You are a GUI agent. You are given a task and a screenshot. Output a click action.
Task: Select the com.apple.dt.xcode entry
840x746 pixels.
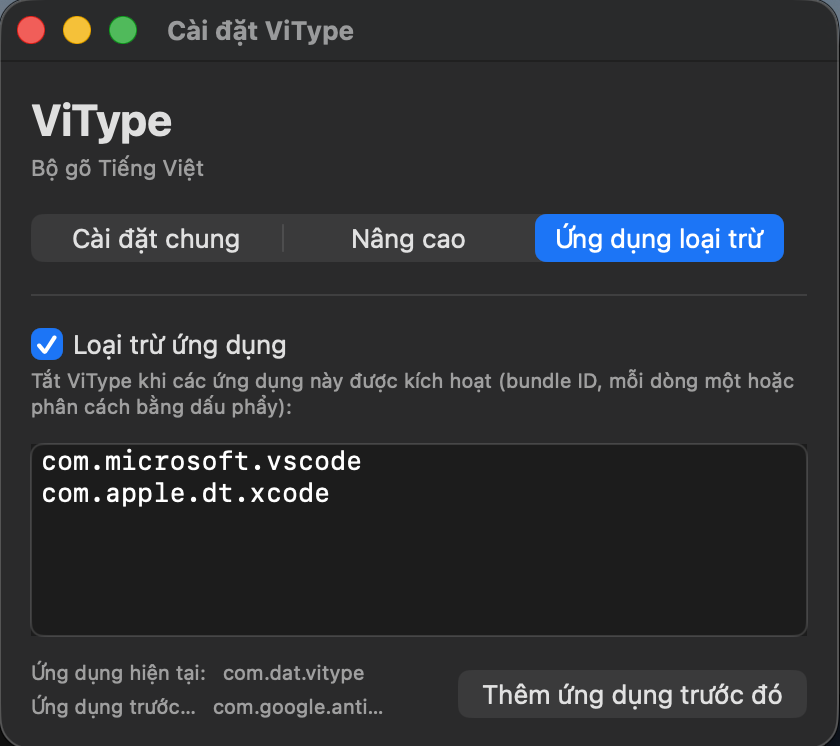[x=186, y=492]
